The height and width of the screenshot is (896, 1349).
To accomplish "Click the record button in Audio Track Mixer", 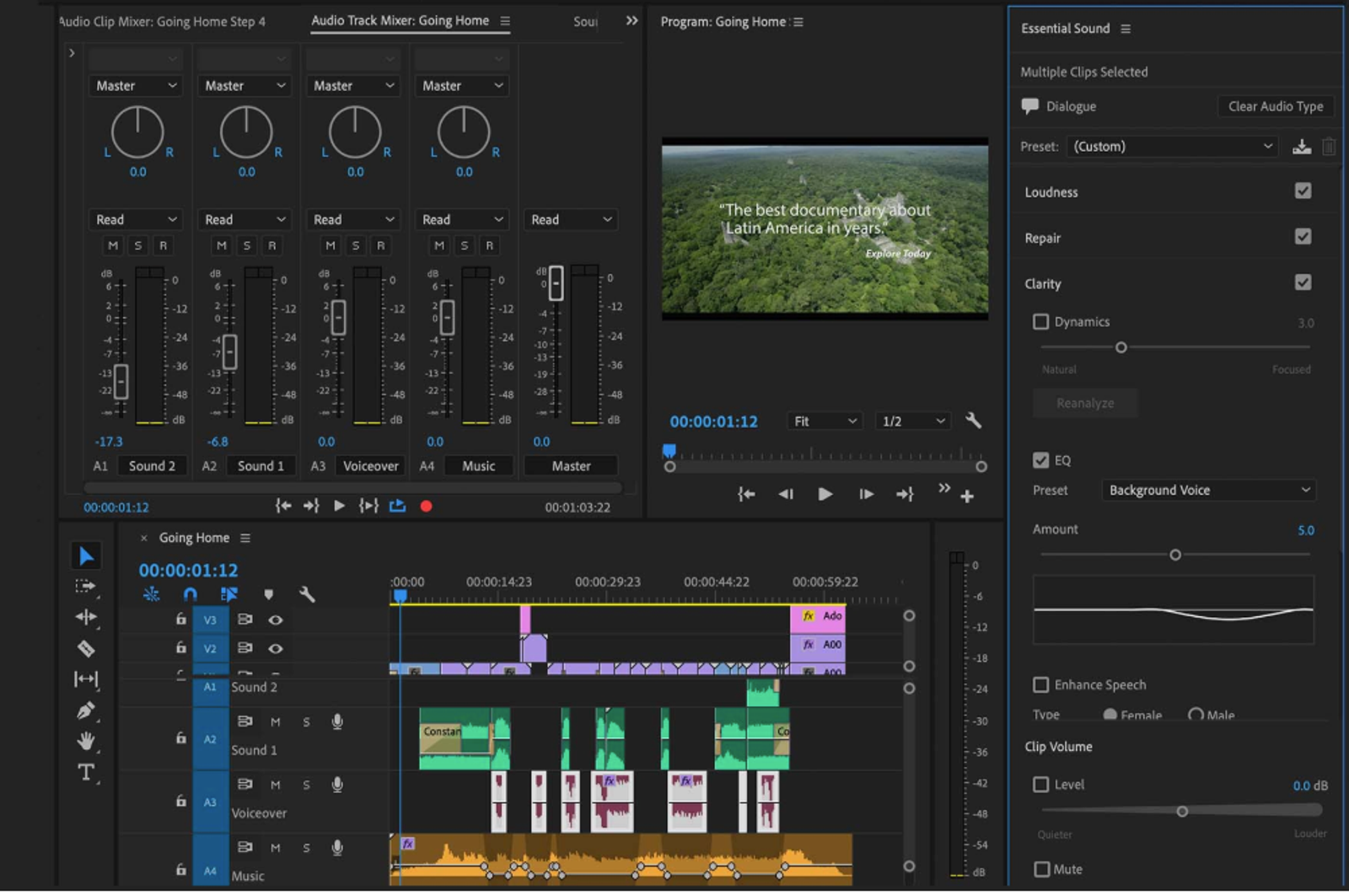I will pyautogui.click(x=426, y=507).
